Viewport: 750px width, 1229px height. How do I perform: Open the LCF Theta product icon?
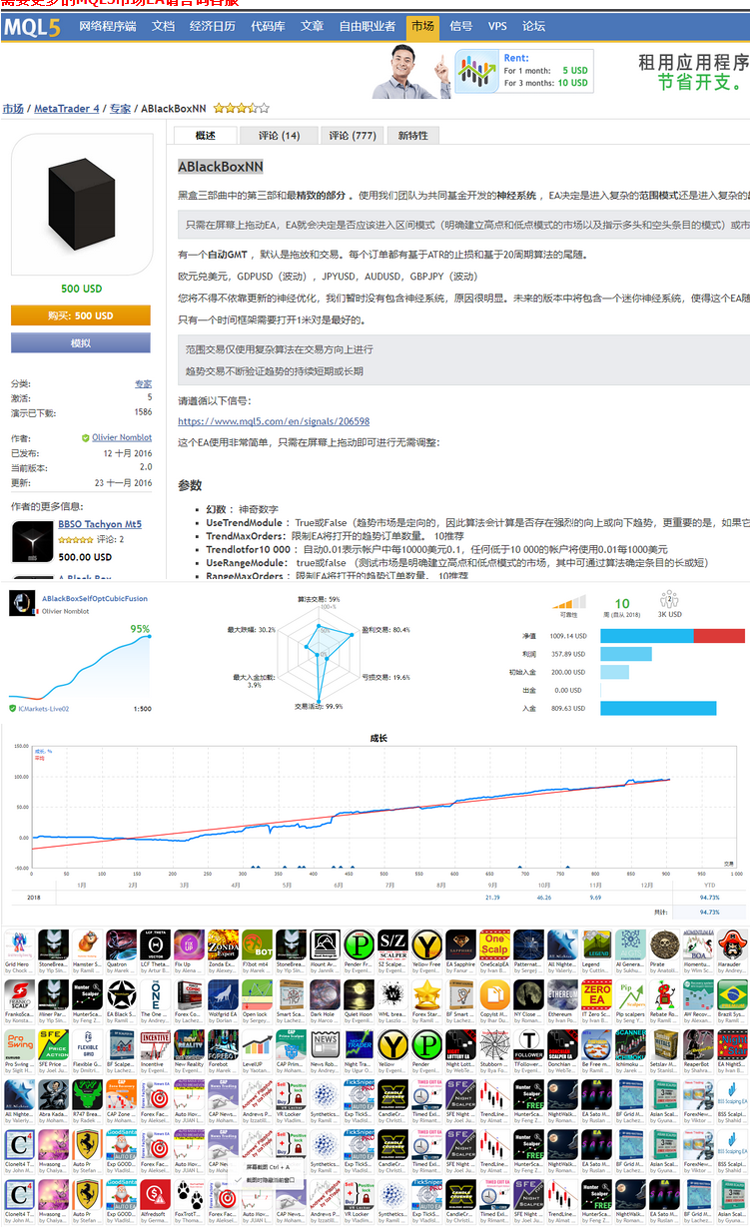tap(156, 944)
